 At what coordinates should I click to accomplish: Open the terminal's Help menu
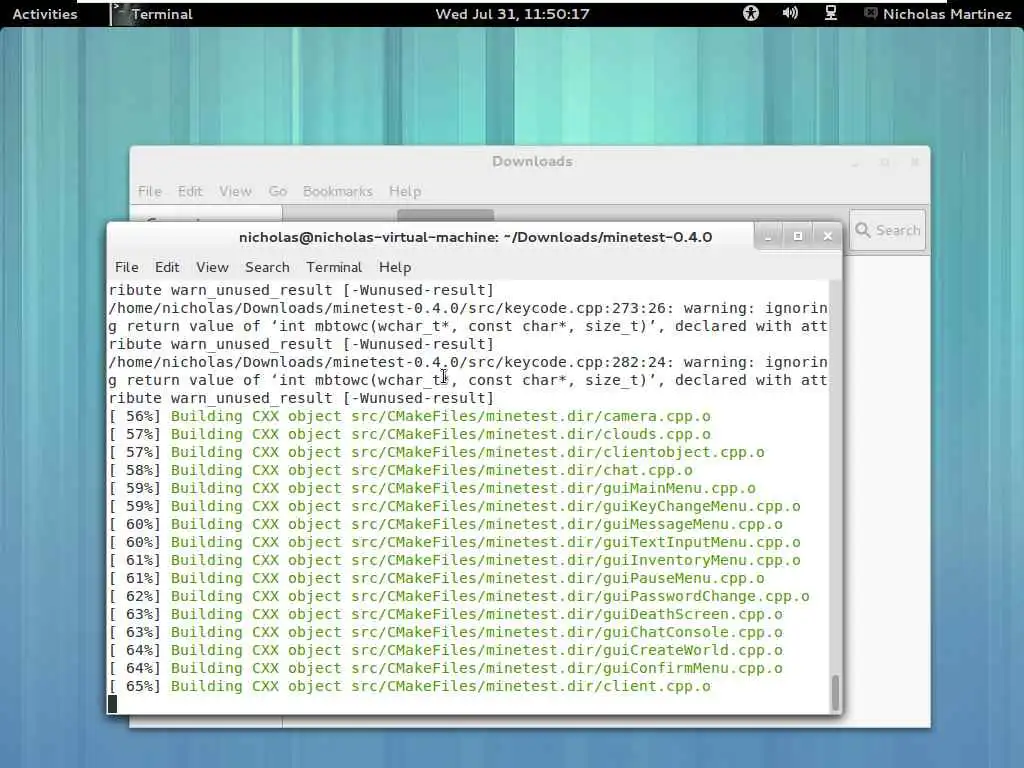pyautogui.click(x=395, y=267)
